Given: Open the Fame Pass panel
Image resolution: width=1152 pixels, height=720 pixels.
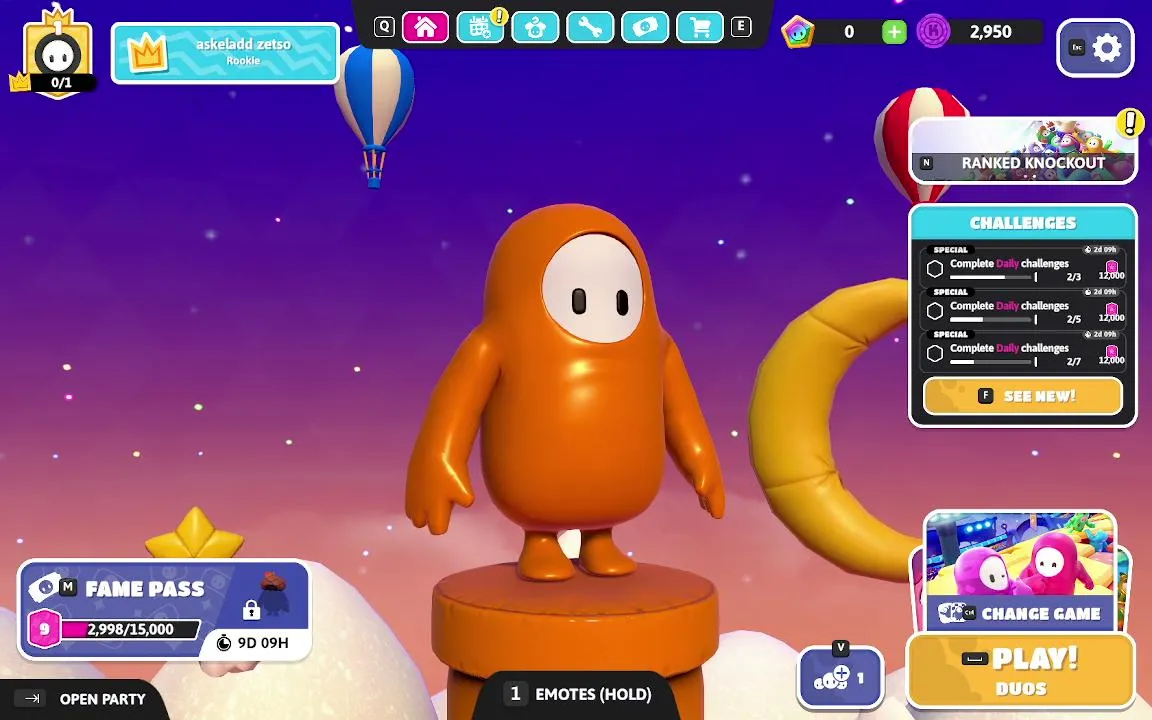Looking at the screenshot, I should [x=164, y=609].
